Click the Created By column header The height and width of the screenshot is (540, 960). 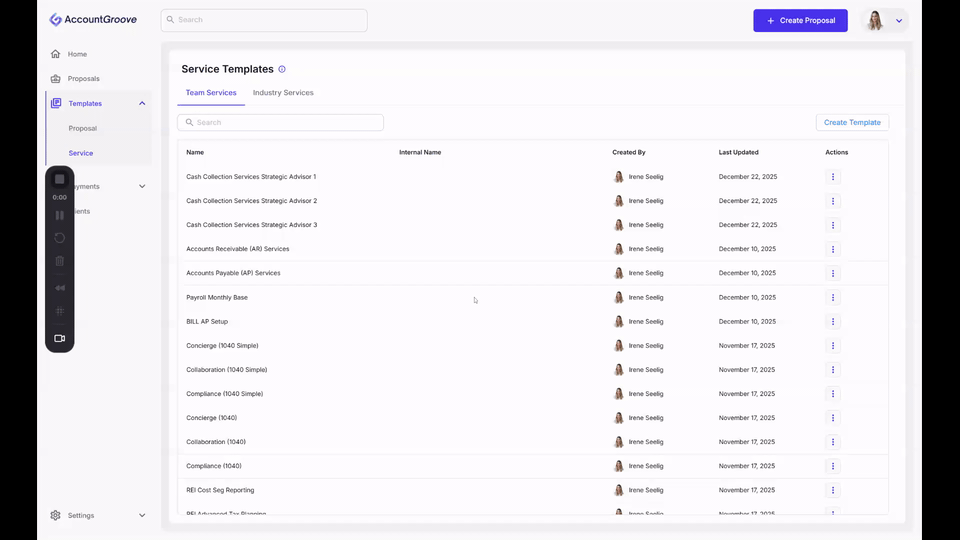[x=629, y=152]
